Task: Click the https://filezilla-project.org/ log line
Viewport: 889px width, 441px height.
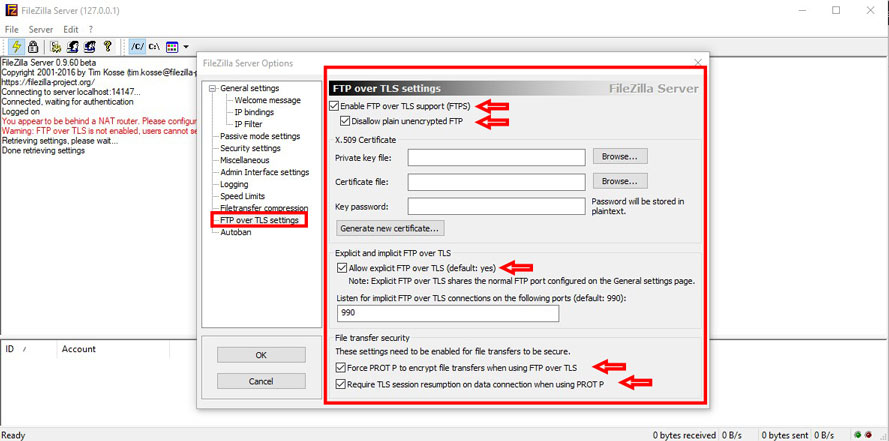Action: pyautogui.click(x=48, y=82)
